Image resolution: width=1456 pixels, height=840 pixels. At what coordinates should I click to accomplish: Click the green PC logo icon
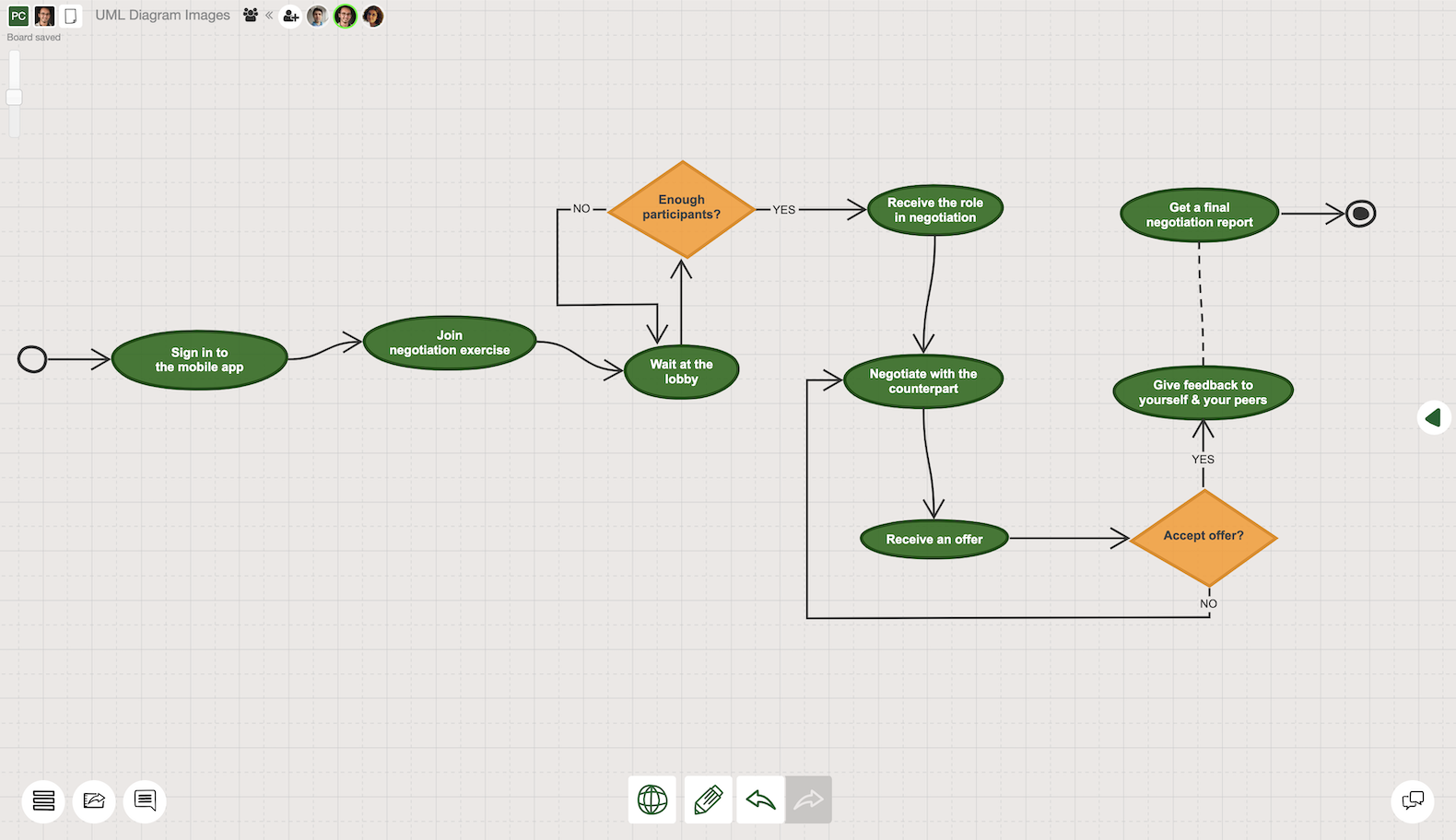coord(18,16)
